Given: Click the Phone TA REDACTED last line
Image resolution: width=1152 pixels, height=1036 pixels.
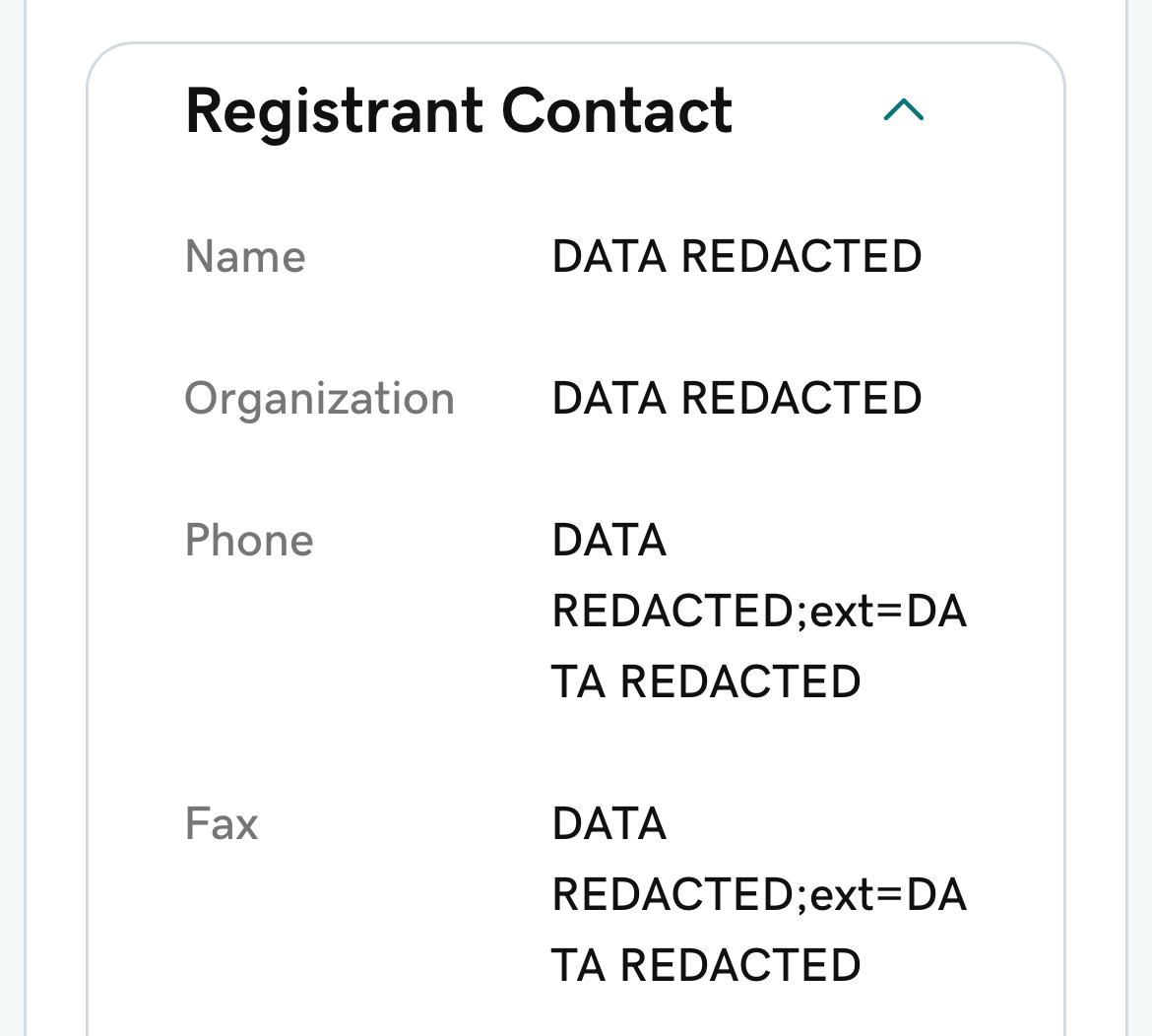Looking at the screenshot, I should (x=706, y=681).
